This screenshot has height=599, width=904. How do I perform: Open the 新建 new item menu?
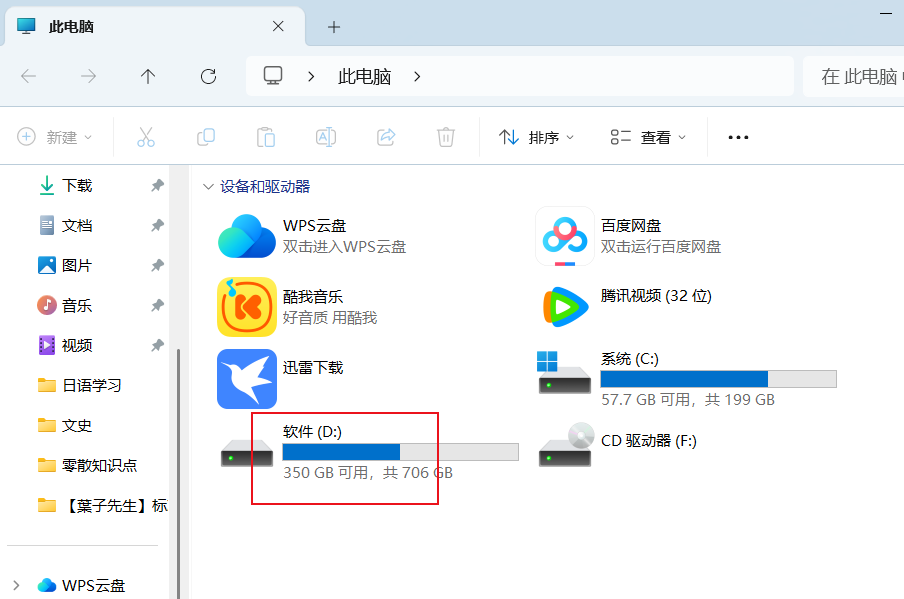55,137
